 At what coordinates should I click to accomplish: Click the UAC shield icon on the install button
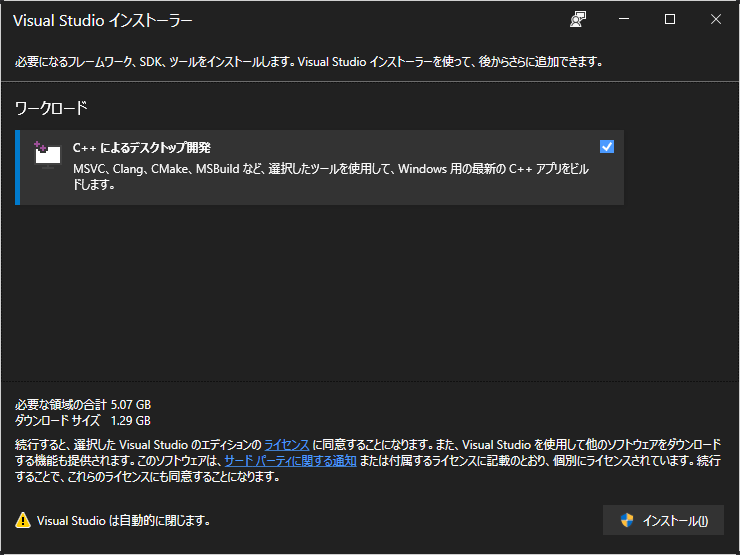click(x=627, y=520)
